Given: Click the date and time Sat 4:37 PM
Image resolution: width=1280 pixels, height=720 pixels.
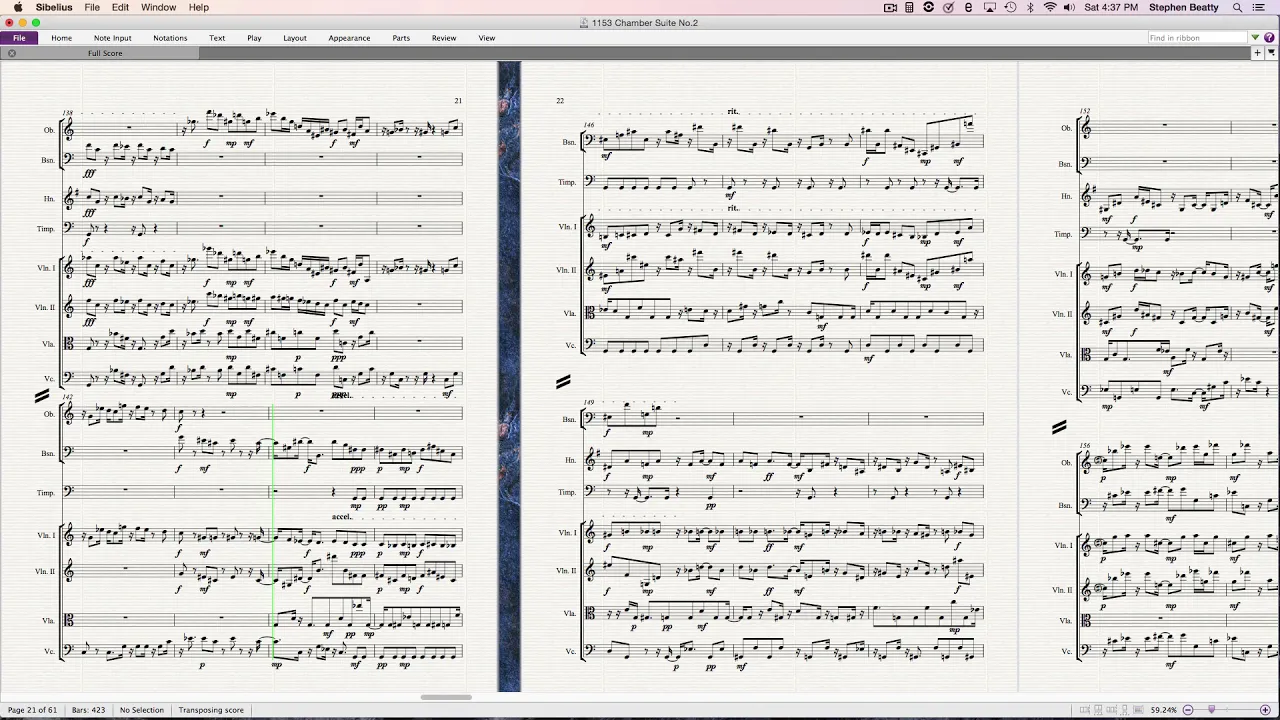Looking at the screenshot, I should 1111,7.
